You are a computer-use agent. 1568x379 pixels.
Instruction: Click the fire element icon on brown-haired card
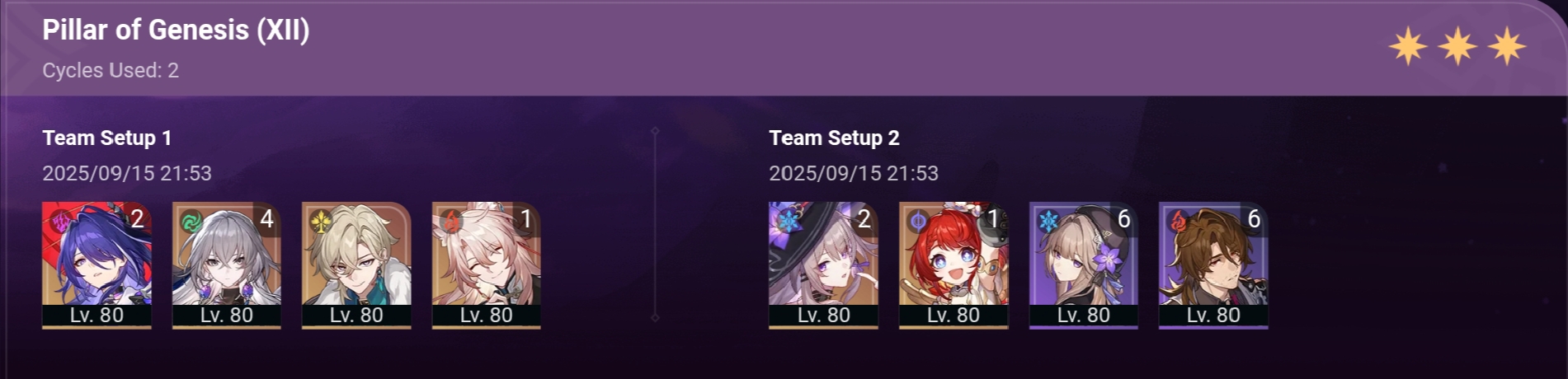click(x=1178, y=221)
